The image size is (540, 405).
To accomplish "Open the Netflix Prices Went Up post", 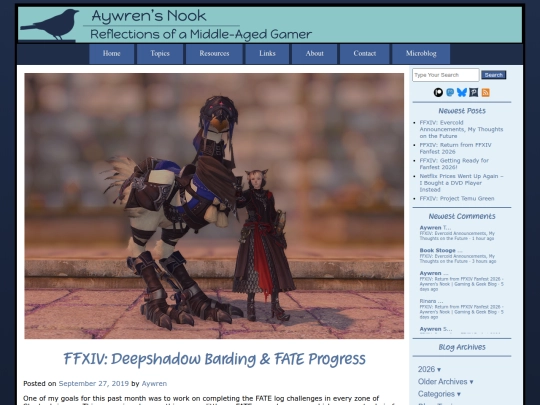I will coord(461,183).
